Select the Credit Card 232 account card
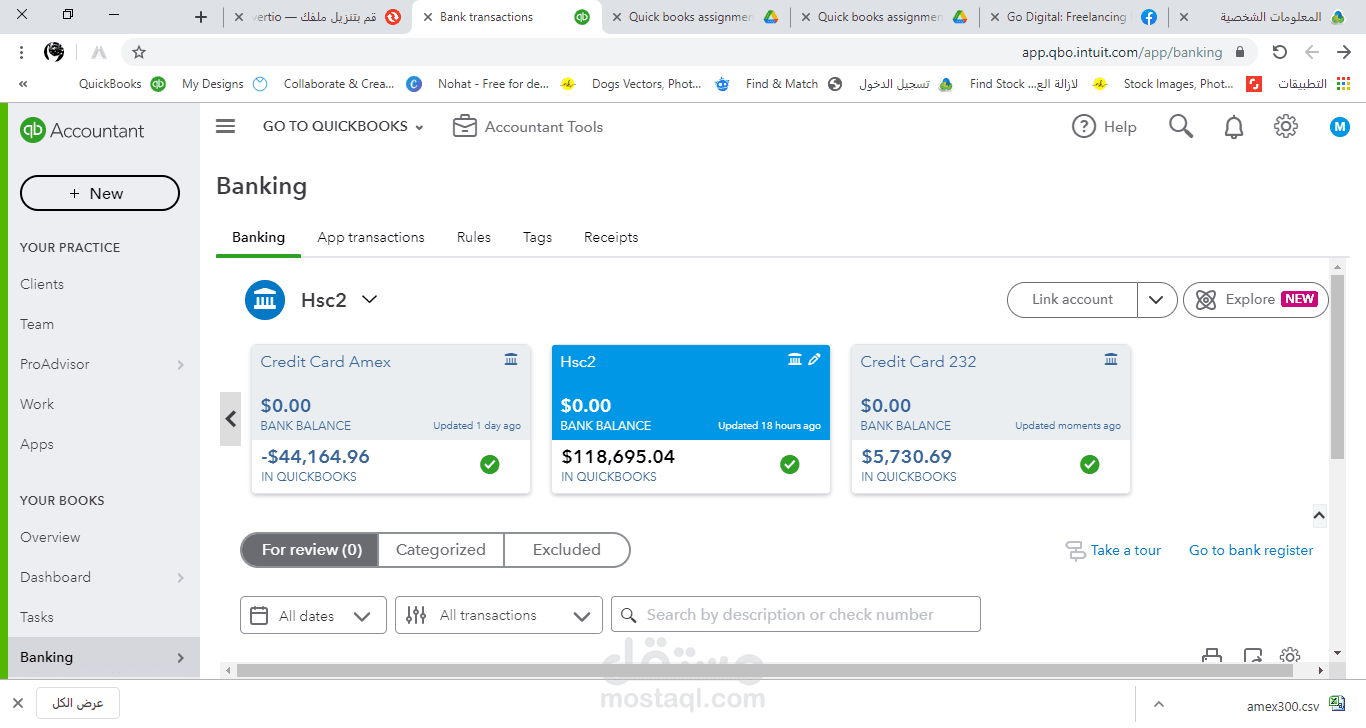 (991, 419)
